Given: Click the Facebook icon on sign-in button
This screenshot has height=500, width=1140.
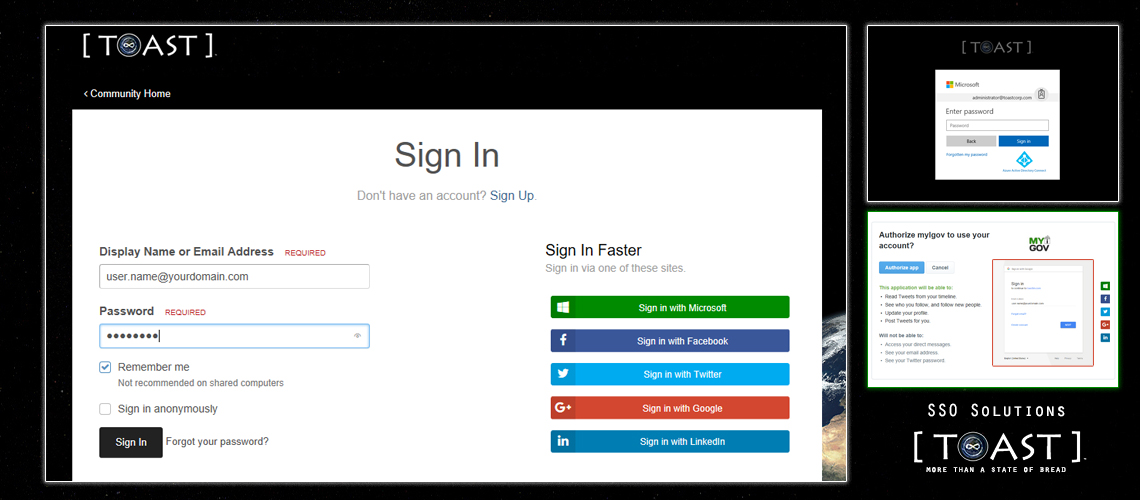Looking at the screenshot, I should pos(563,341).
